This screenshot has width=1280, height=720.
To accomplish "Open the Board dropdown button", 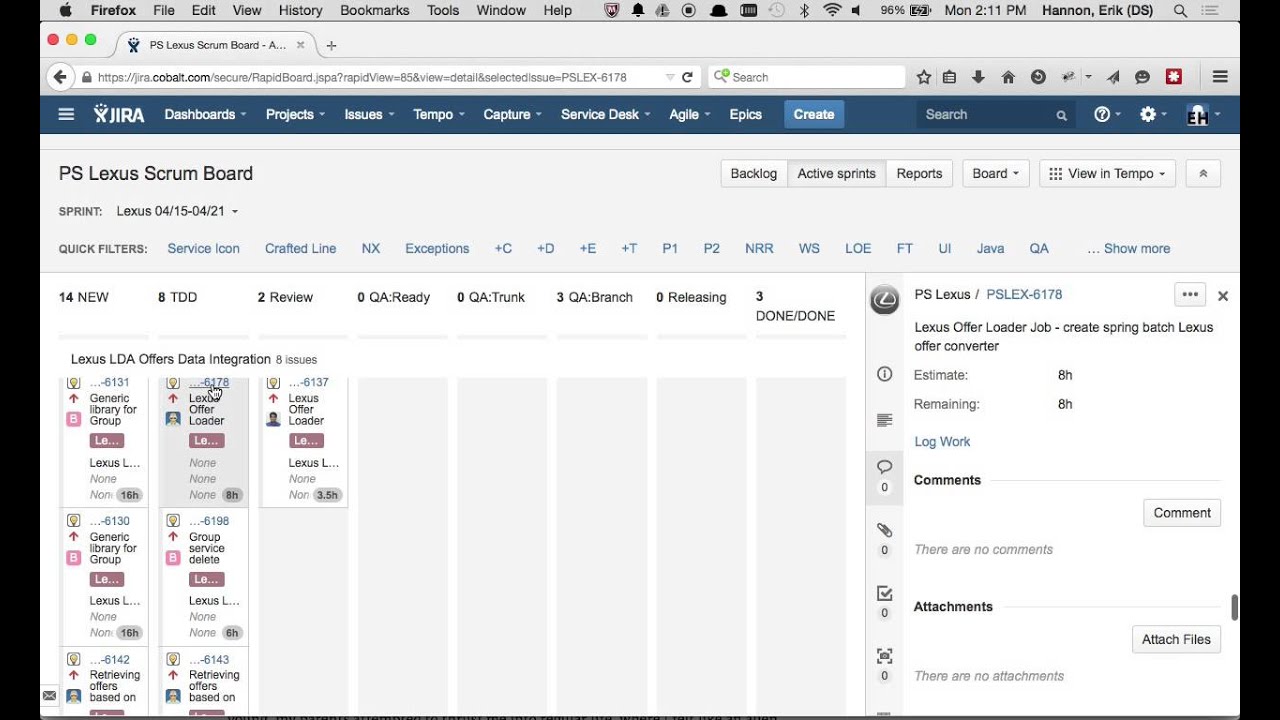I will [x=995, y=173].
